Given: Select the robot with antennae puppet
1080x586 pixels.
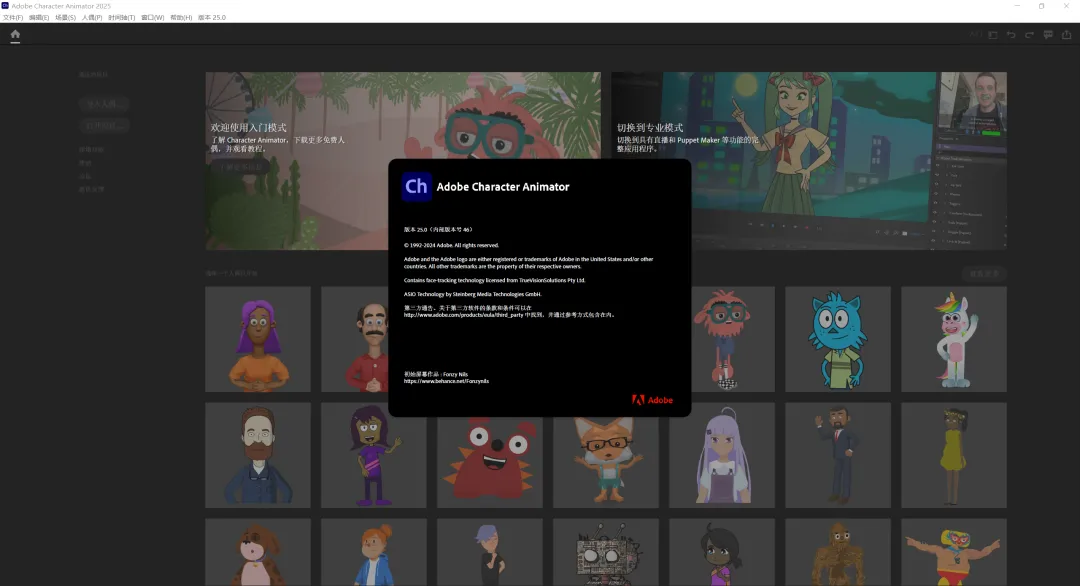Looking at the screenshot, I should pos(605,552).
